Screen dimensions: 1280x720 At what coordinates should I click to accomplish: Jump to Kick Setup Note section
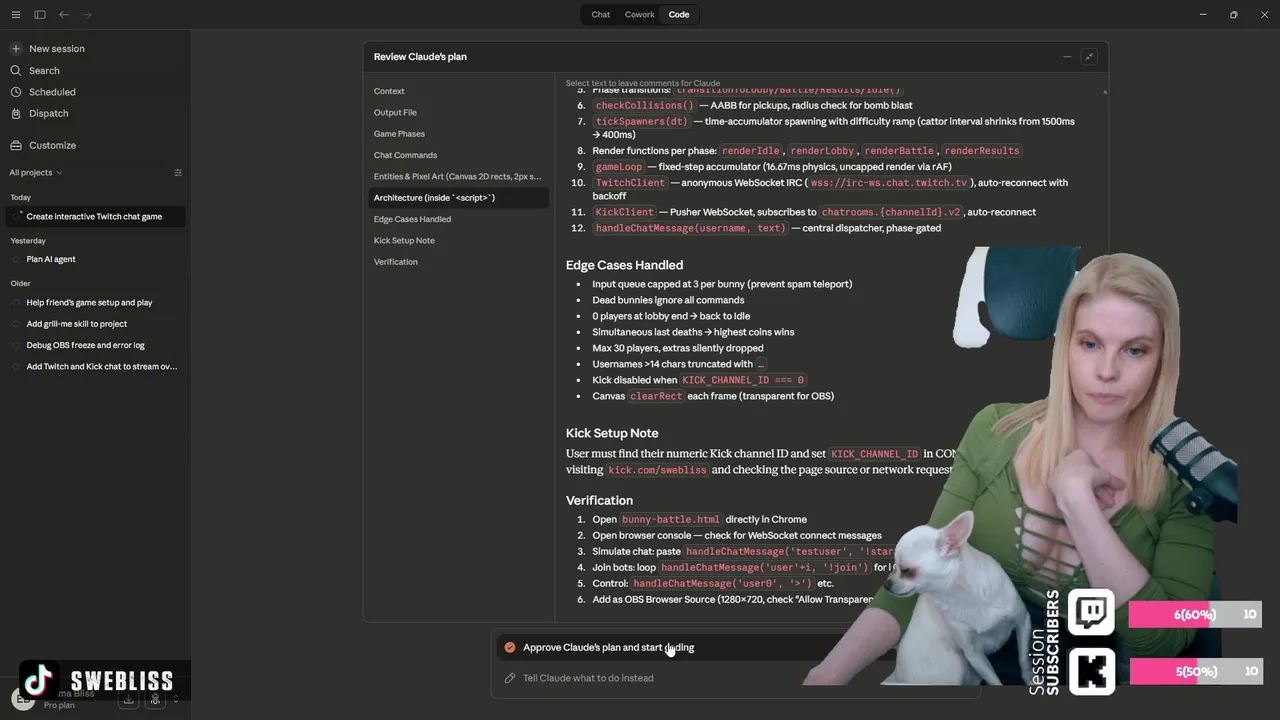tap(404, 241)
